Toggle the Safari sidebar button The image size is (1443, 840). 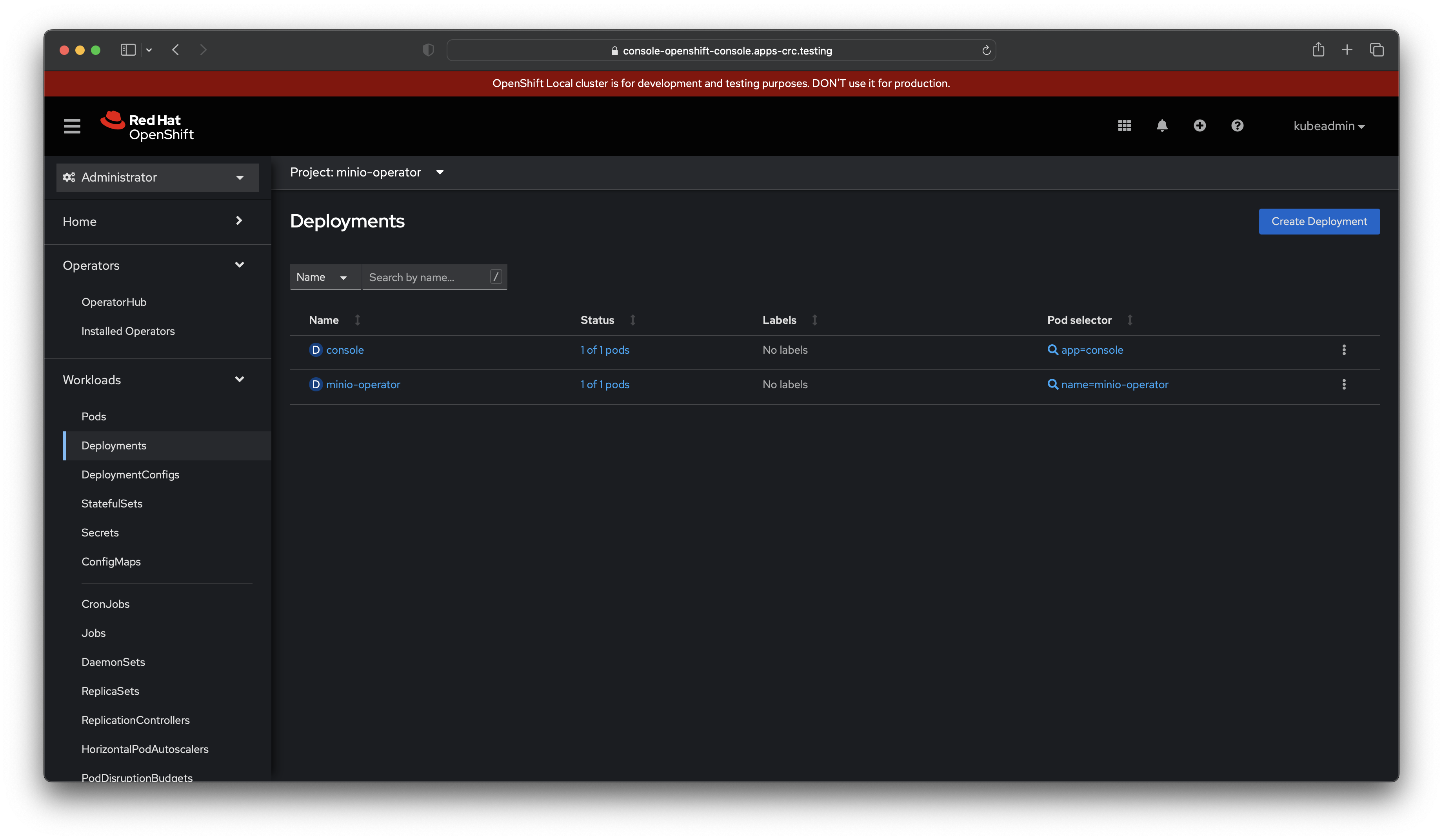(128, 50)
